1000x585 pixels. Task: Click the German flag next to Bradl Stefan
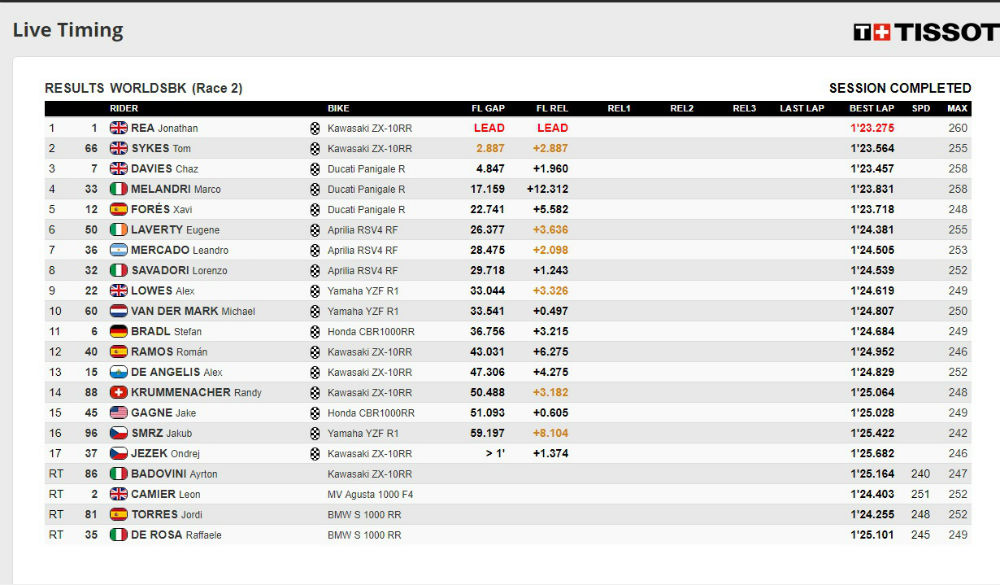119,332
